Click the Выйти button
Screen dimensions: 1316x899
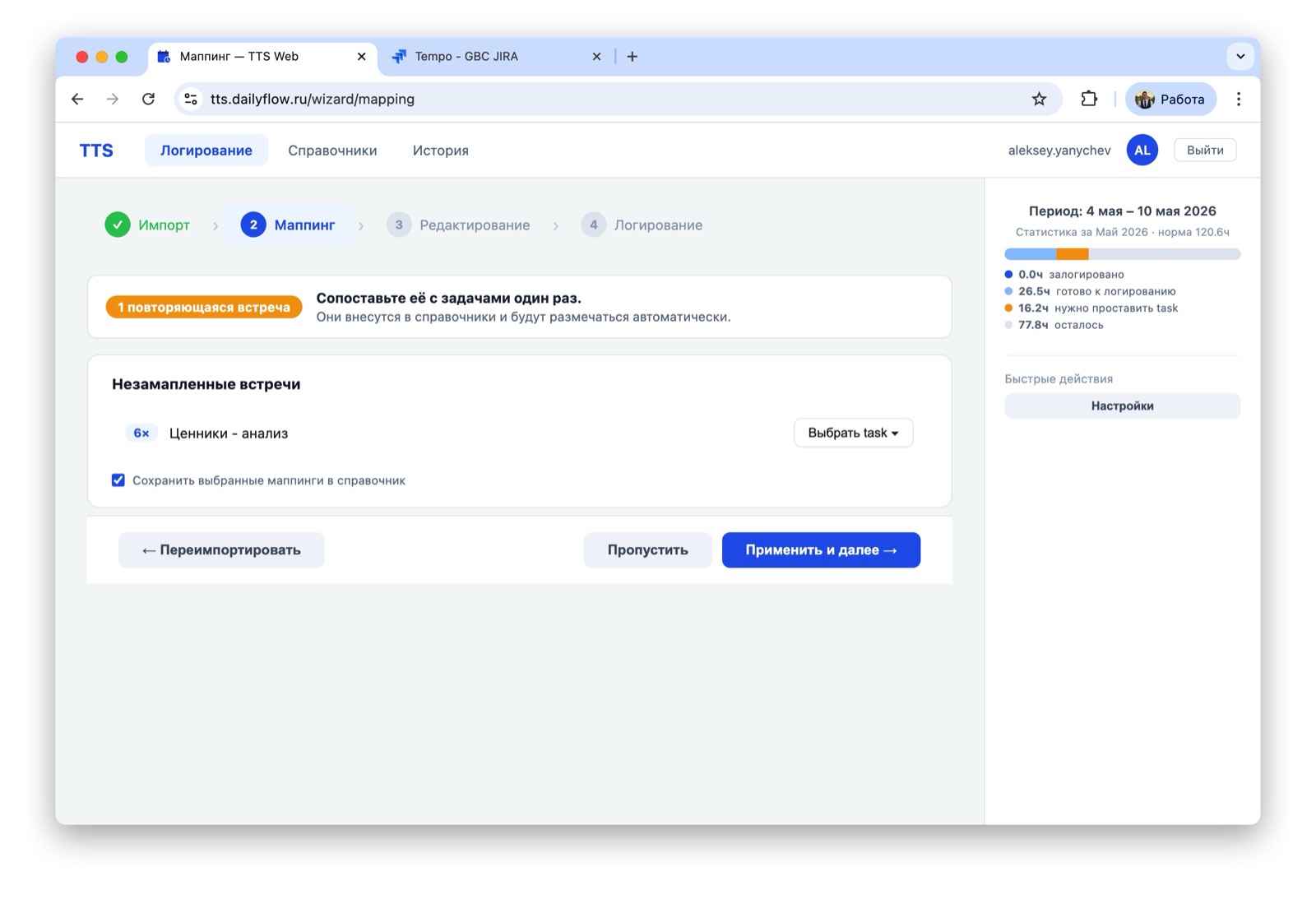point(1205,150)
